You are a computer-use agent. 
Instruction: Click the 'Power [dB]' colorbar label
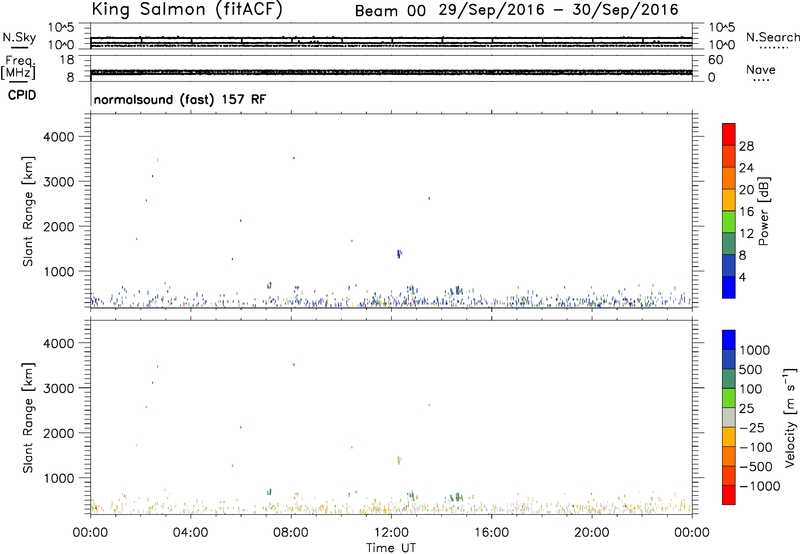pos(764,211)
